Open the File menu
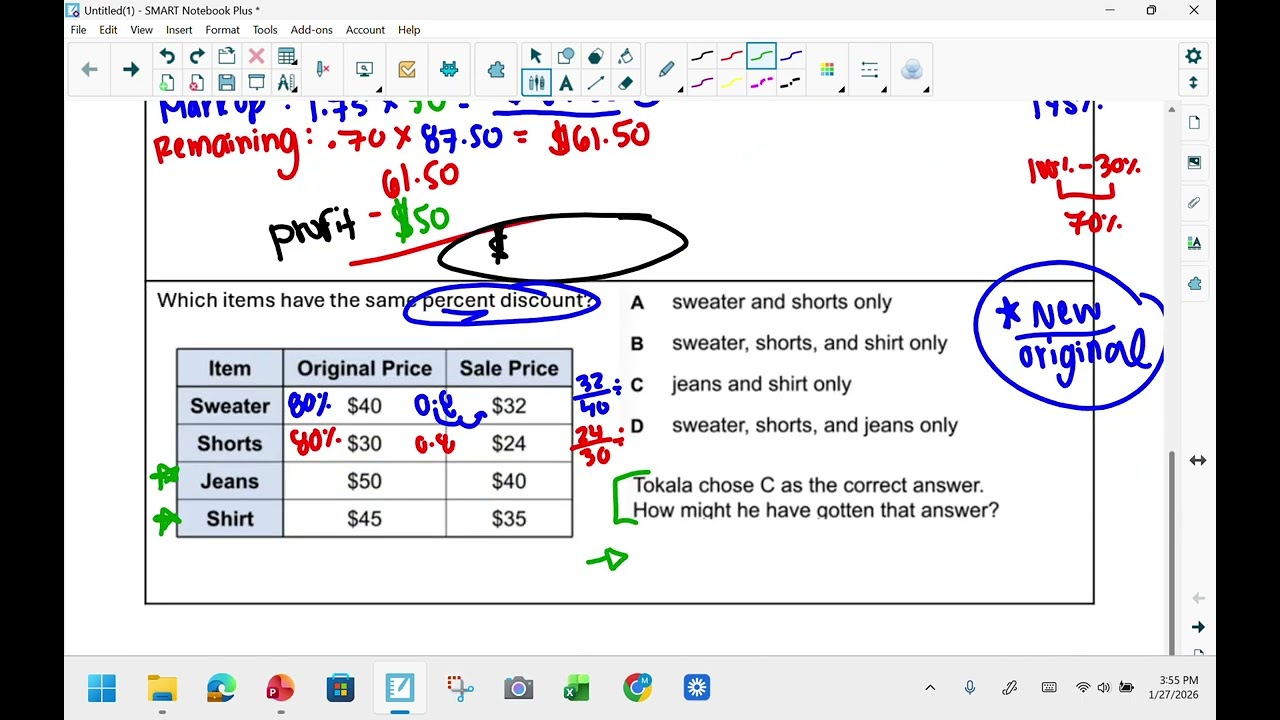This screenshot has height=720, width=1280. (78, 30)
